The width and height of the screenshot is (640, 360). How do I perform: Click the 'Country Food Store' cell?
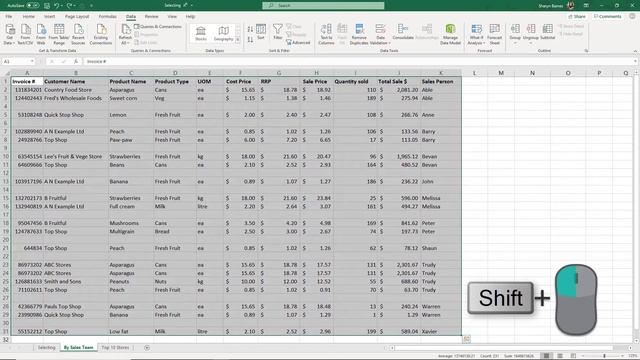76,90
